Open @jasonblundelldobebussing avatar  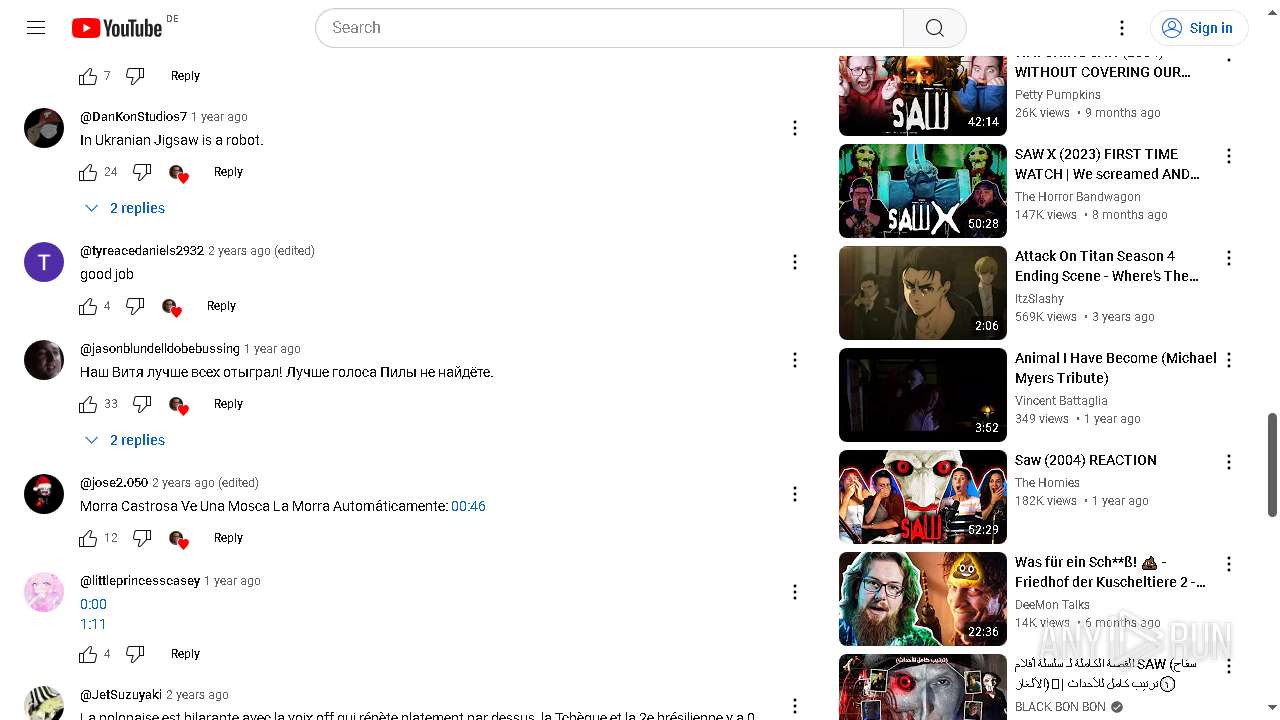click(44, 360)
